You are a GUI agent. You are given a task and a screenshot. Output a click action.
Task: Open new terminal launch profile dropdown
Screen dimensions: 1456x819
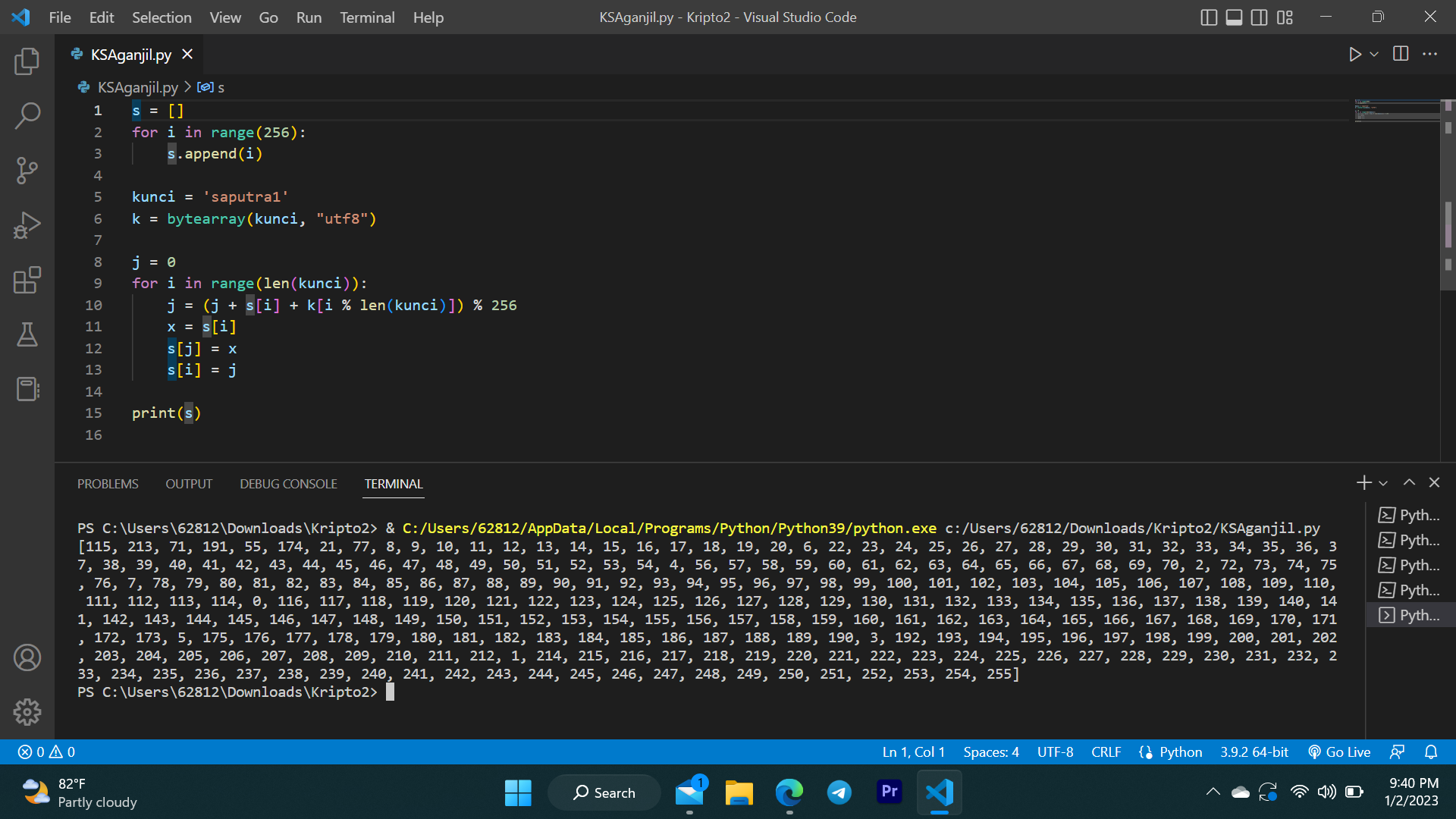[1383, 483]
